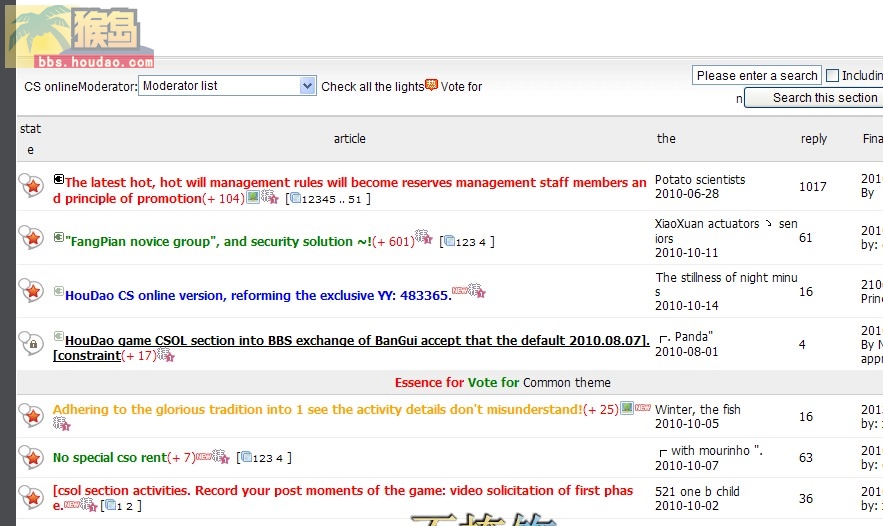This screenshot has width=883, height=526.
Task: Open 'Adhering to the glorious tradition' thread
Action: click(318, 409)
